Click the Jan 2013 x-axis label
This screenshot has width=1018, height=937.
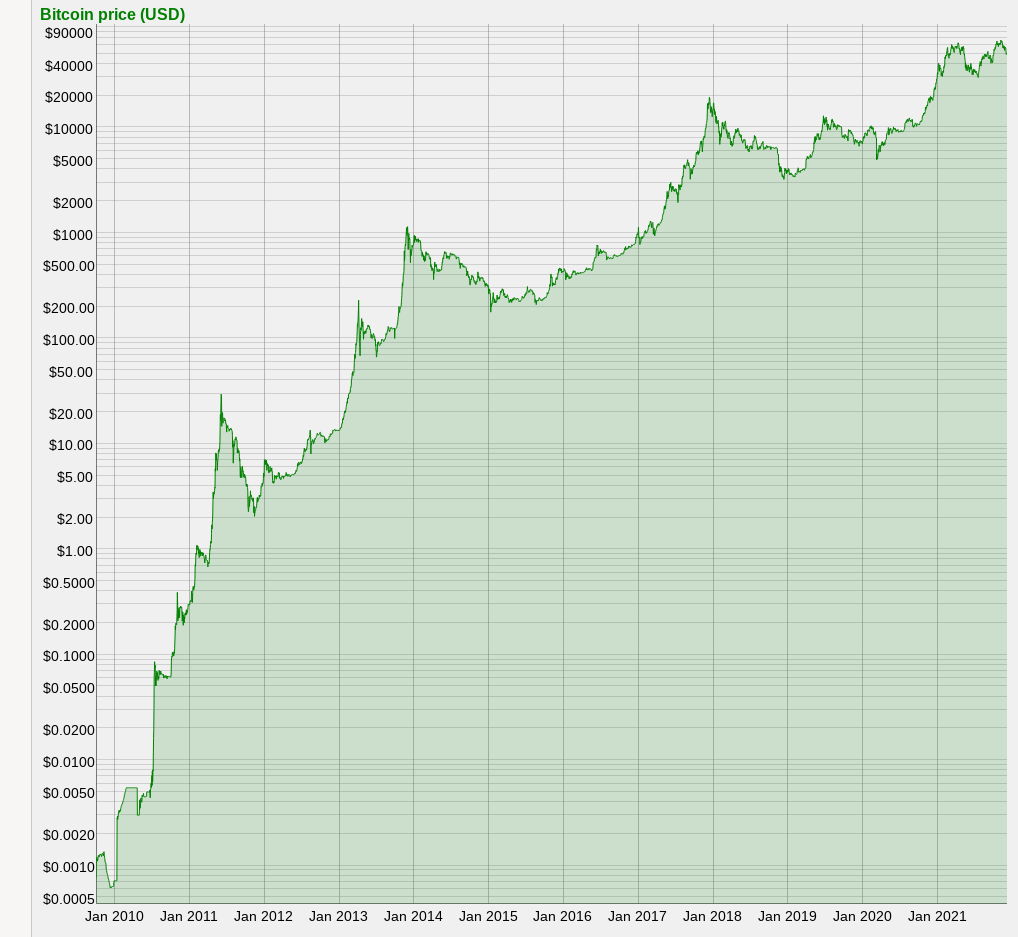338,917
